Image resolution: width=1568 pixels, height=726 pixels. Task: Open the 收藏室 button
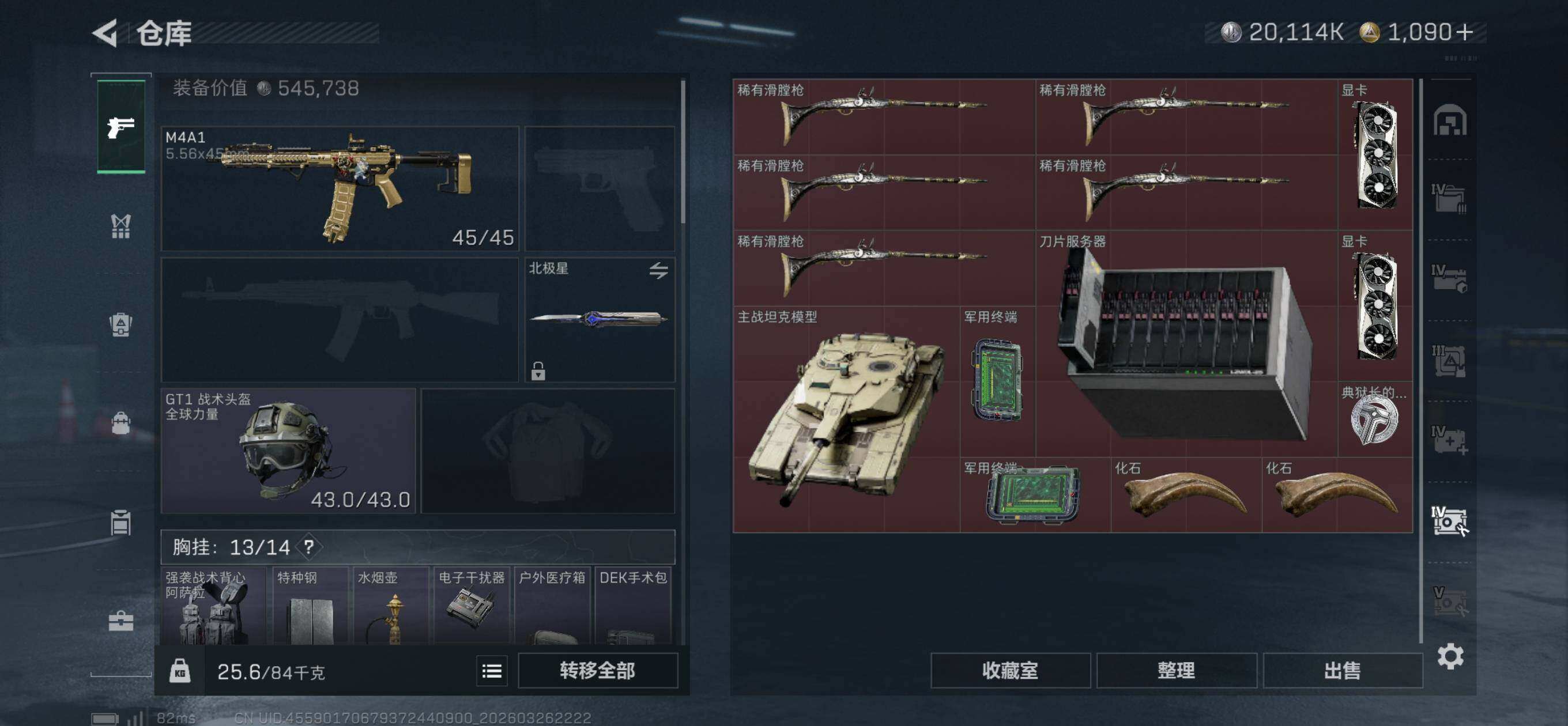(x=1010, y=671)
